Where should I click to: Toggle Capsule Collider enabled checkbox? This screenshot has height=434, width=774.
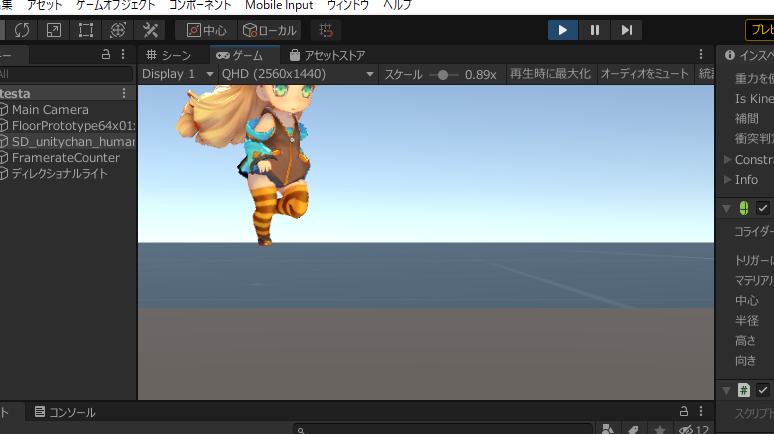click(x=763, y=208)
